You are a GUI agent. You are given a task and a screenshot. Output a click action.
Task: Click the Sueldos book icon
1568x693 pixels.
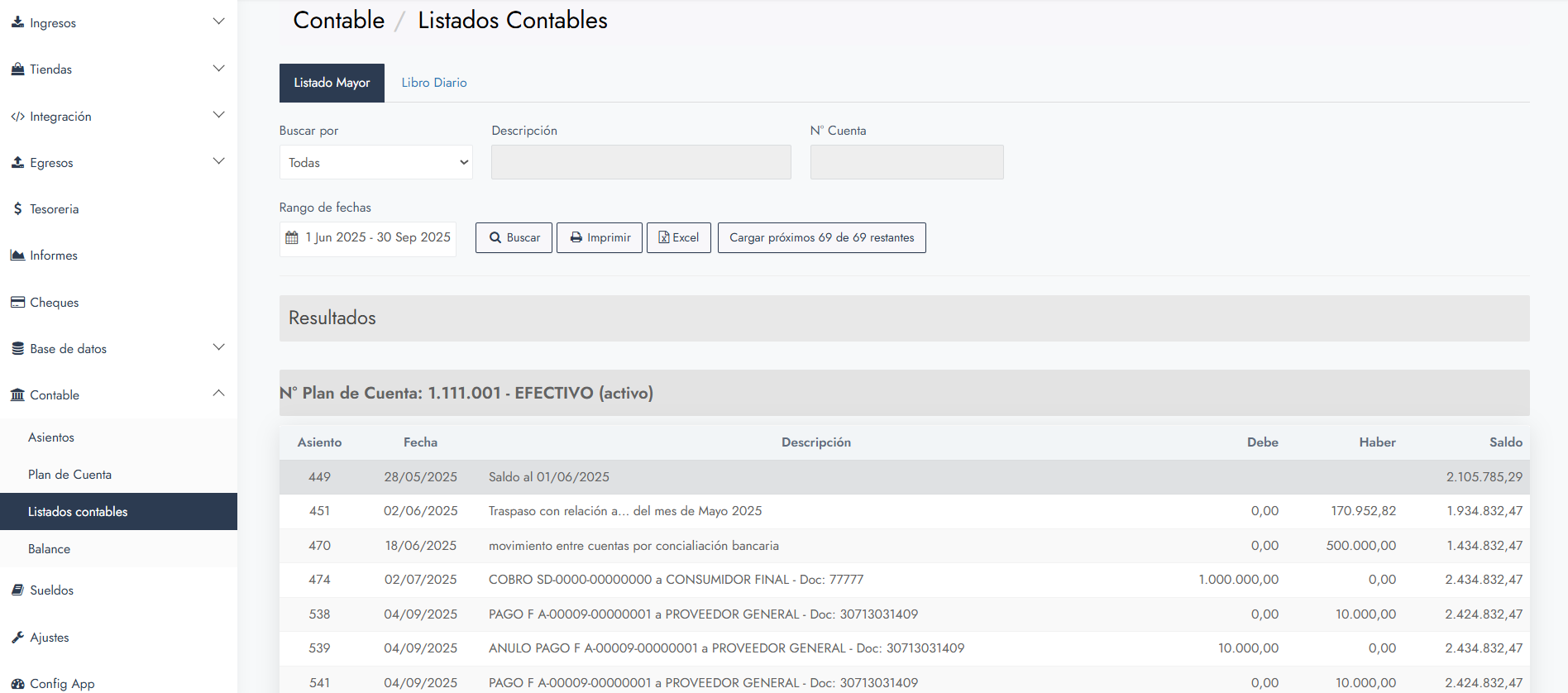(x=17, y=590)
